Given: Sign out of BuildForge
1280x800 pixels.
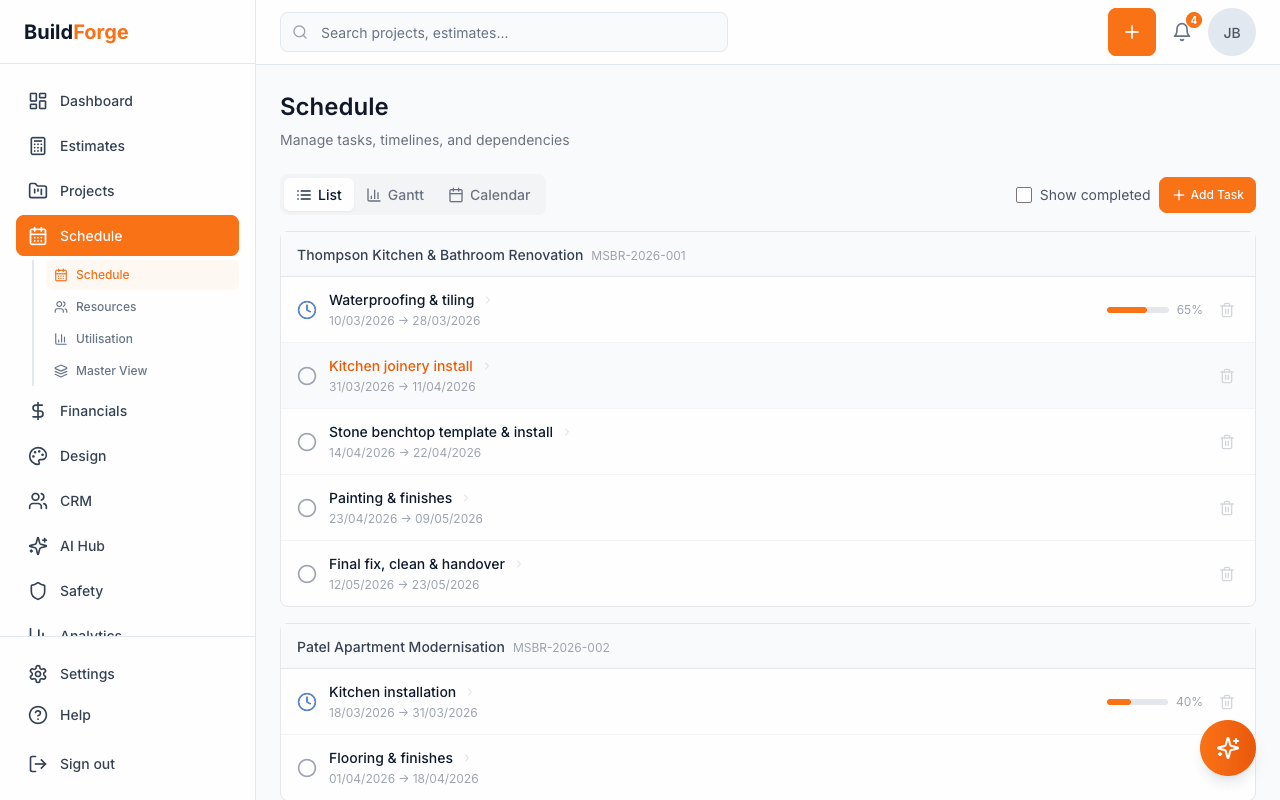Looking at the screenshot, I should 87,764.
